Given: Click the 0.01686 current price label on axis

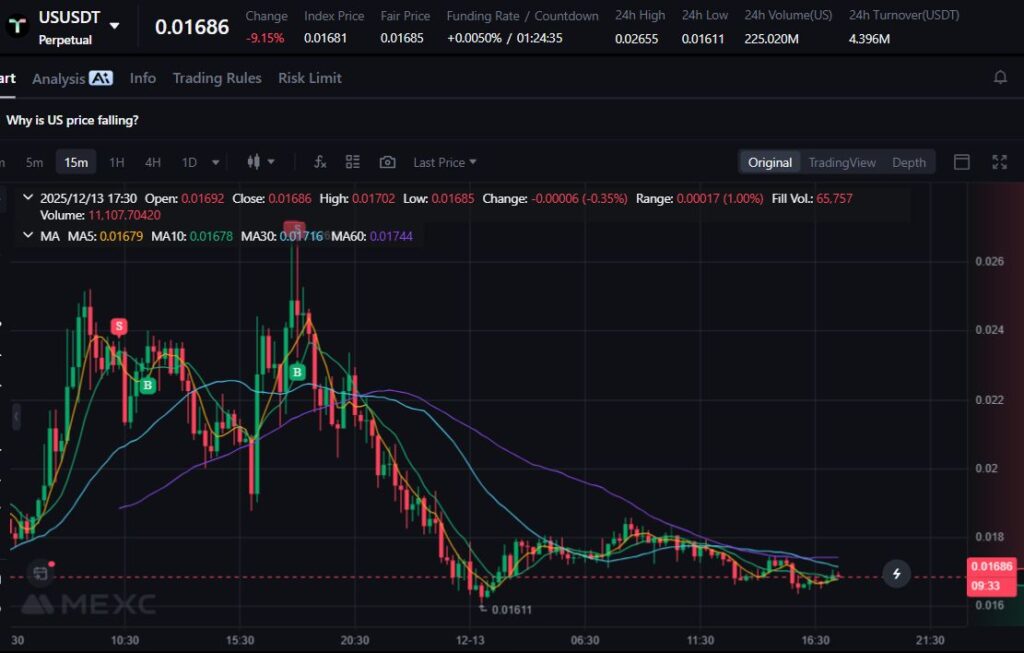Looking at the screenshot, I should (x=990, y=566).
